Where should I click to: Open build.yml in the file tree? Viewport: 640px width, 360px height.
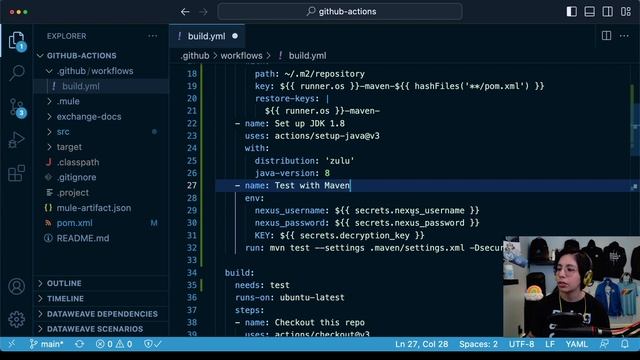pos(100,86)
